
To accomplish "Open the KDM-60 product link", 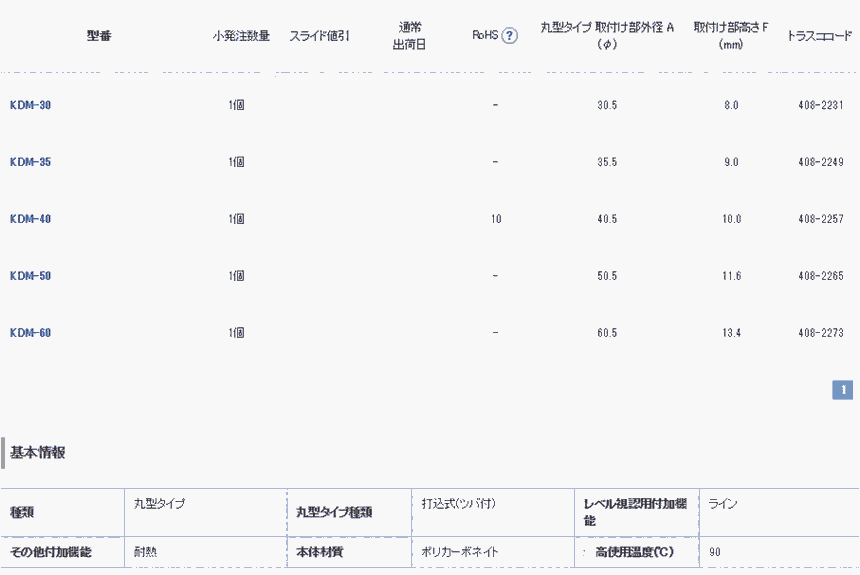I will click(30, 333).
